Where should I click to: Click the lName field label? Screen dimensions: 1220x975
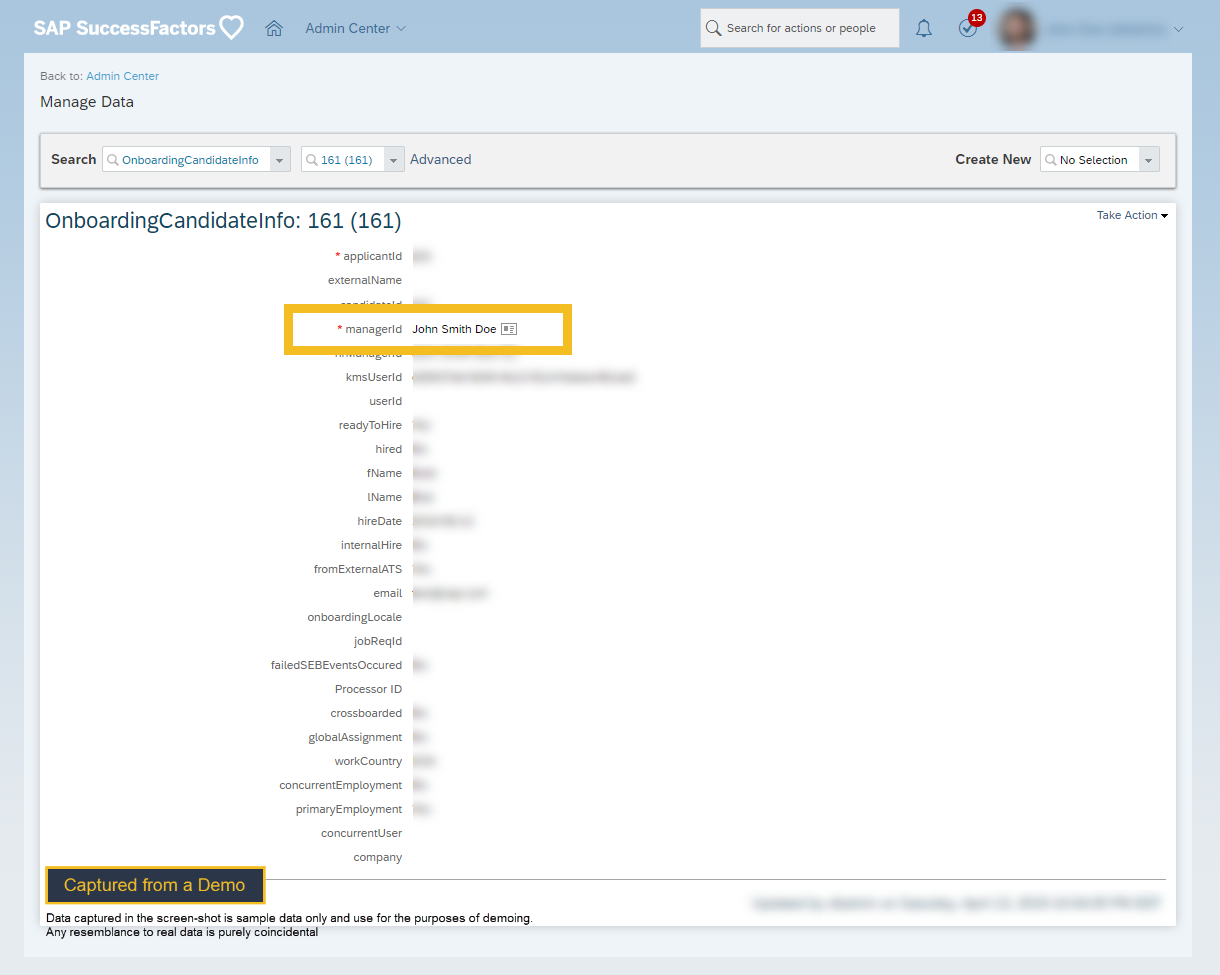pos(384,497)
